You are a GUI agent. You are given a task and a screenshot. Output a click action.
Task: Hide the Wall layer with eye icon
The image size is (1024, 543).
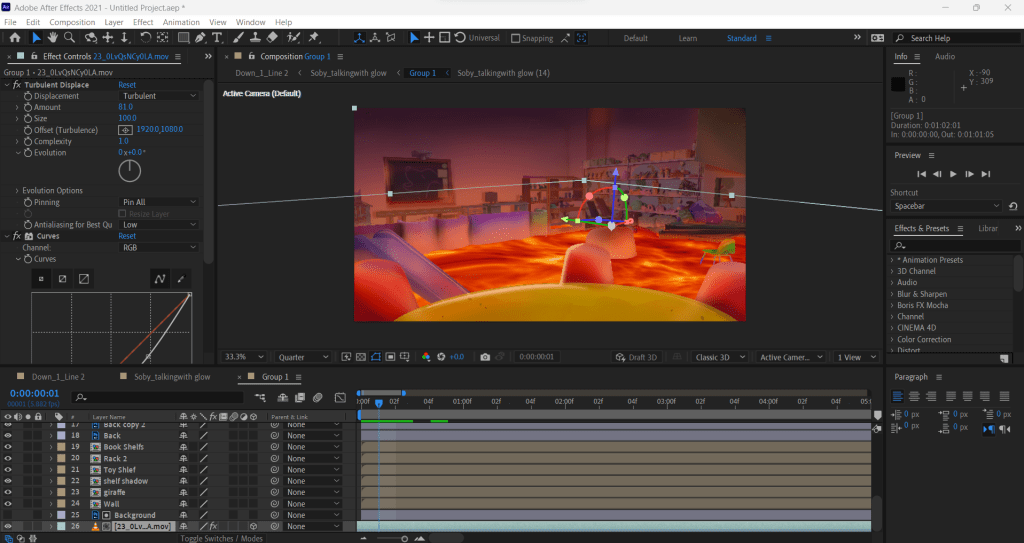click(8, 503)
